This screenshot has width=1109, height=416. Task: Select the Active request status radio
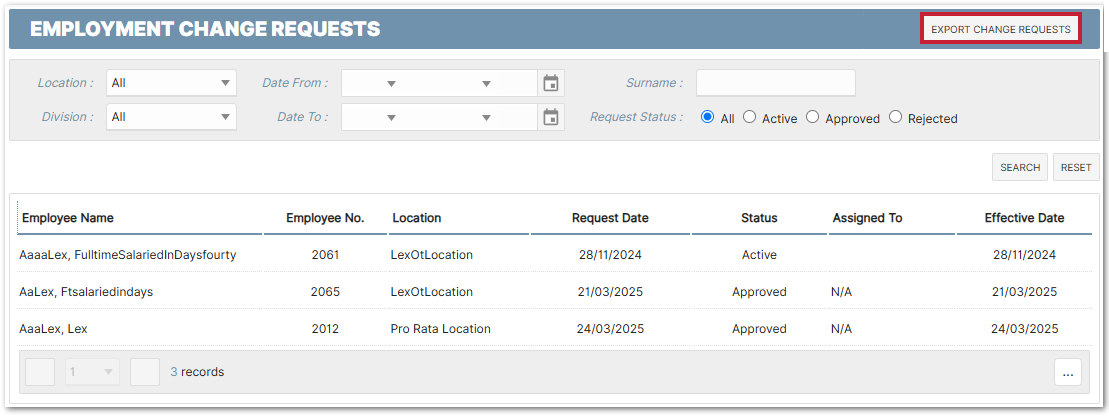click(x=750, y=117)
